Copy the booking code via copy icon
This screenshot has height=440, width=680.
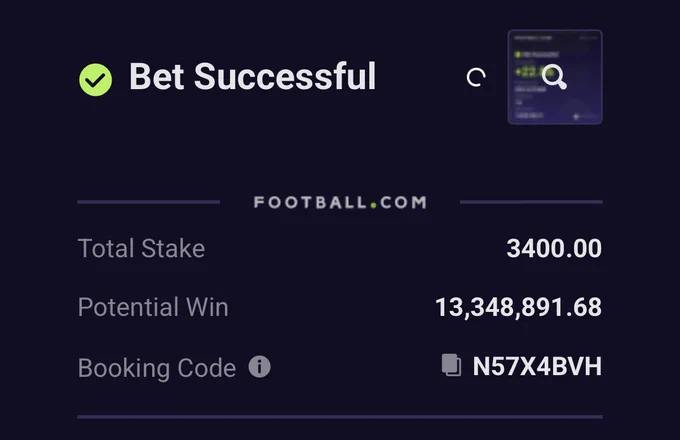[451, 365]
